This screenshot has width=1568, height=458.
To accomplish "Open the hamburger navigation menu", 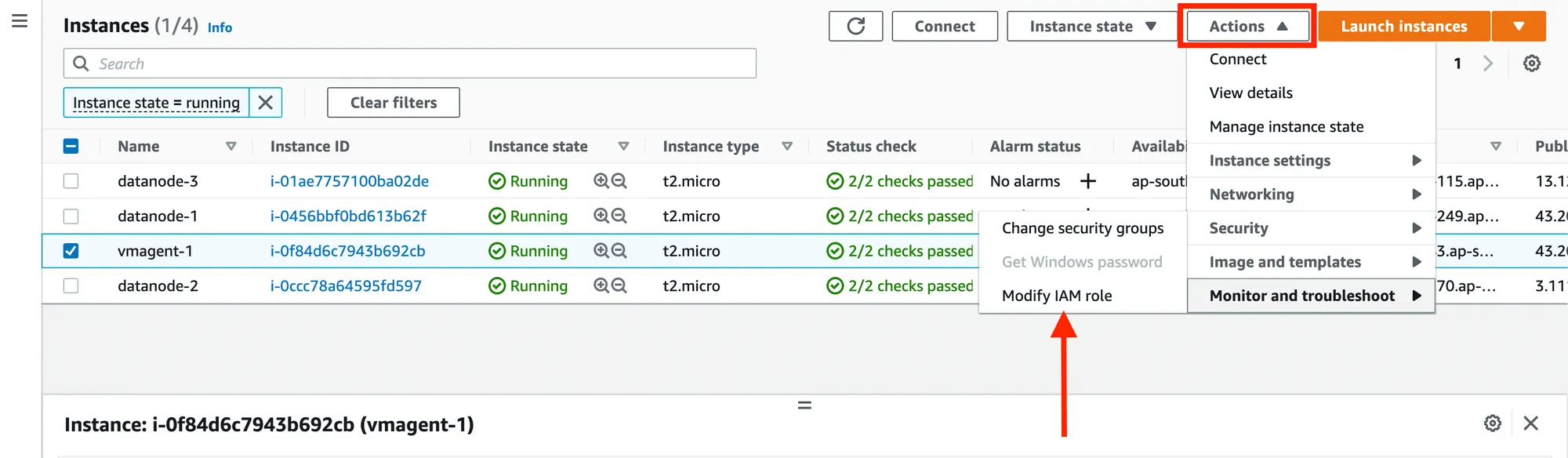I will pyautogui.click(x=20, y=21).
